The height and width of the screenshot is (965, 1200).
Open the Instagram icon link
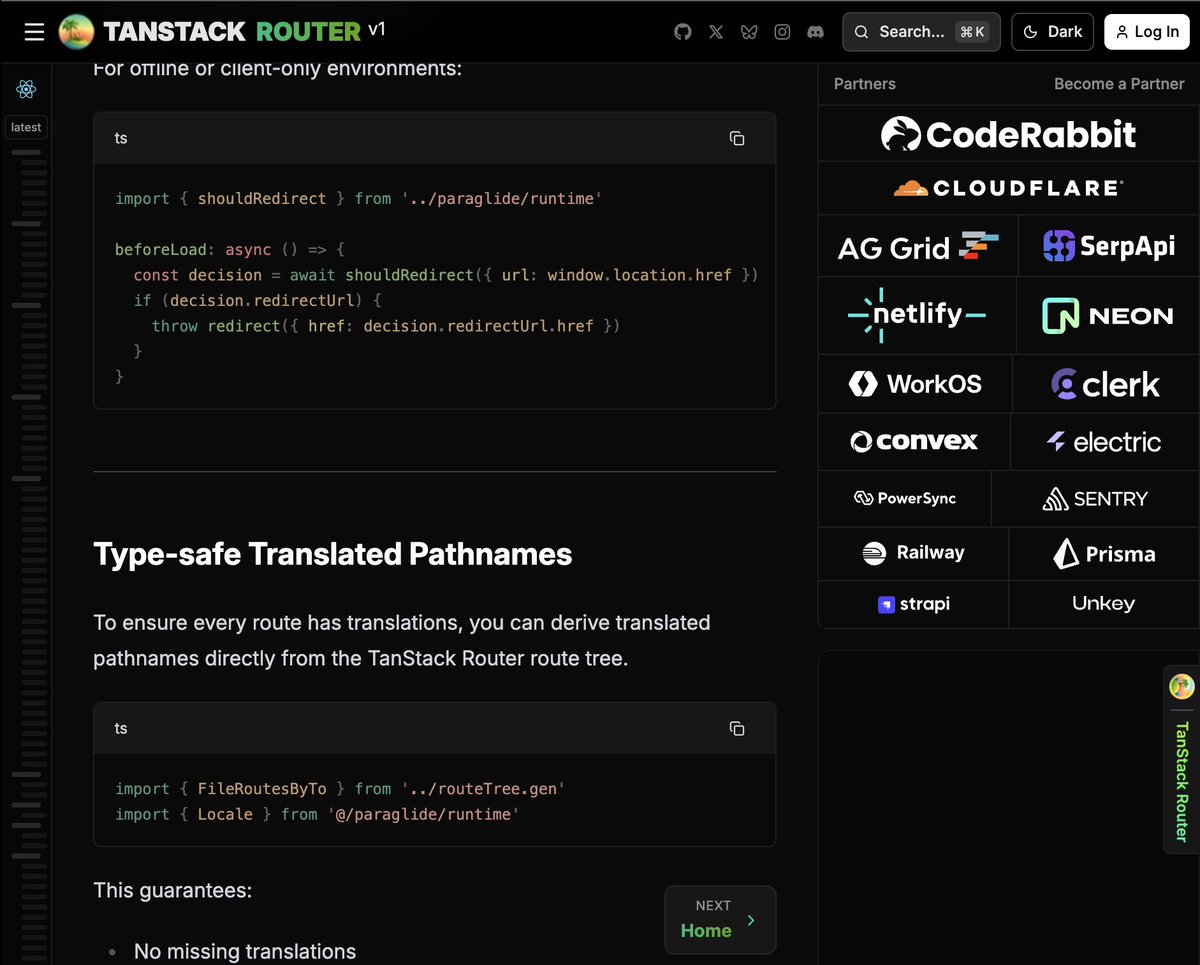pyautogui.click(x=782, y=32)
